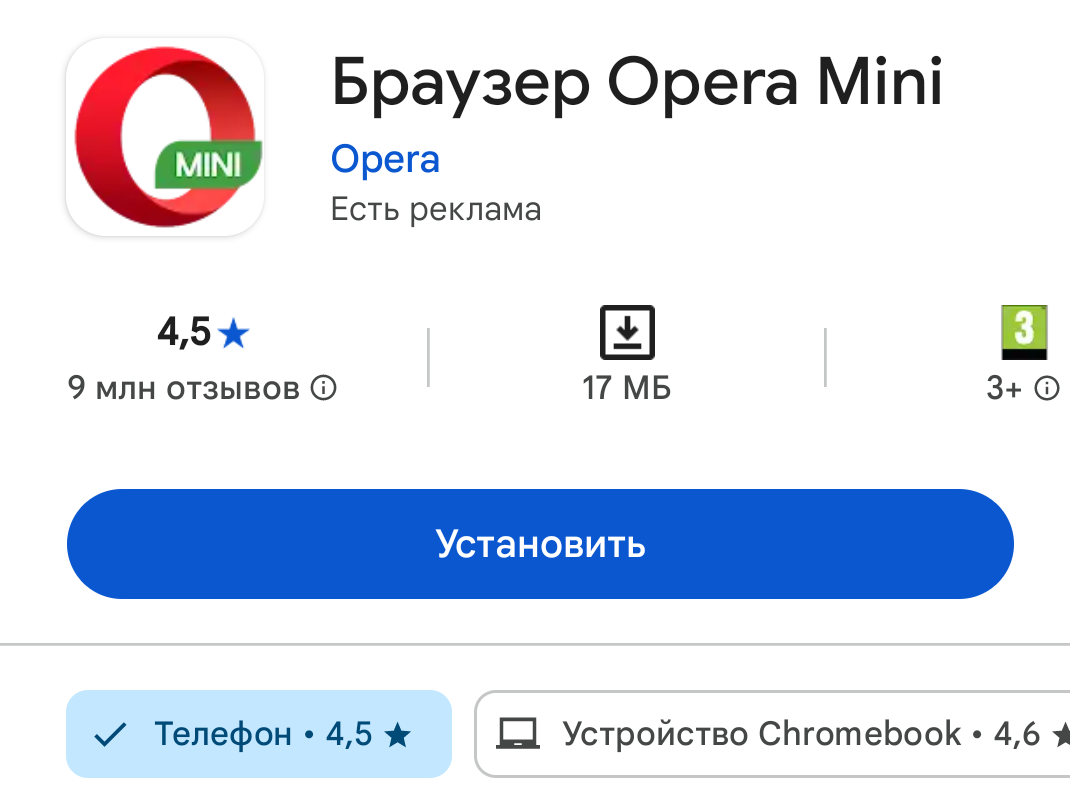Image resolution: width=1070 pixels, height=807 pixels.
Task: Open info icon next to 3+ label
Action: (x=1046, y=388)
